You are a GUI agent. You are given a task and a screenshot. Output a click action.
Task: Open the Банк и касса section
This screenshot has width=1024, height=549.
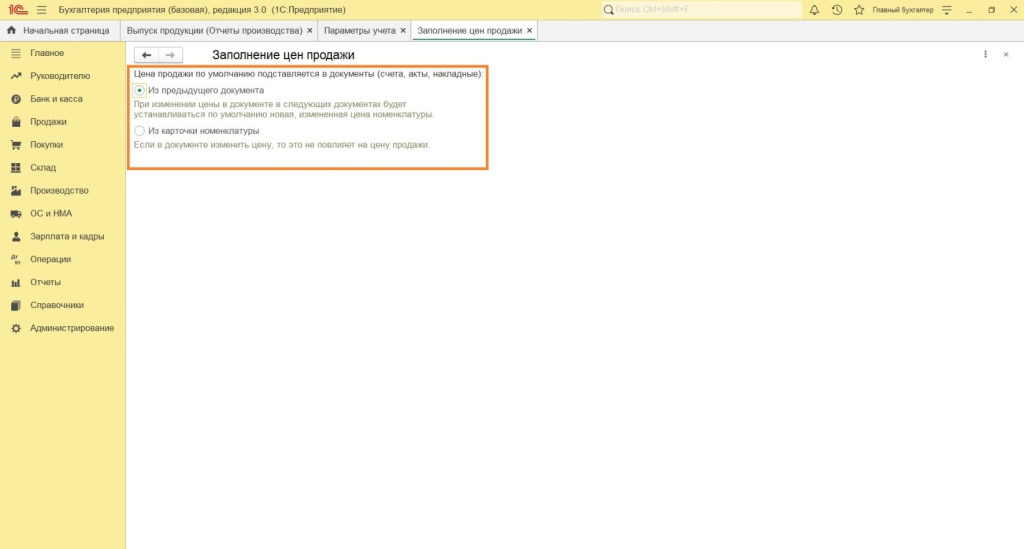[x=56, y=99]
